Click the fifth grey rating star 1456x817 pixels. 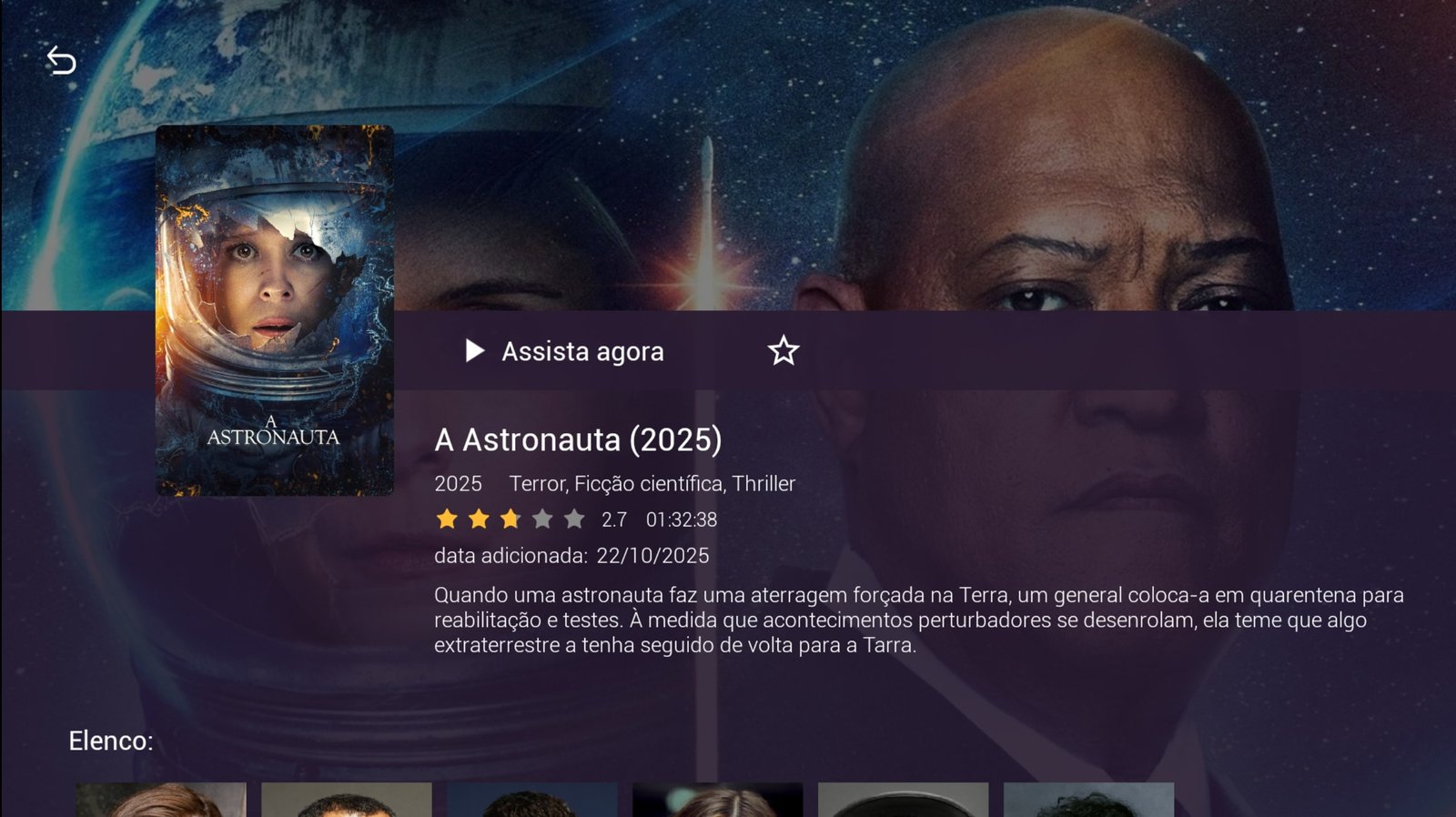pyautogui.click(x=574, y=519)
